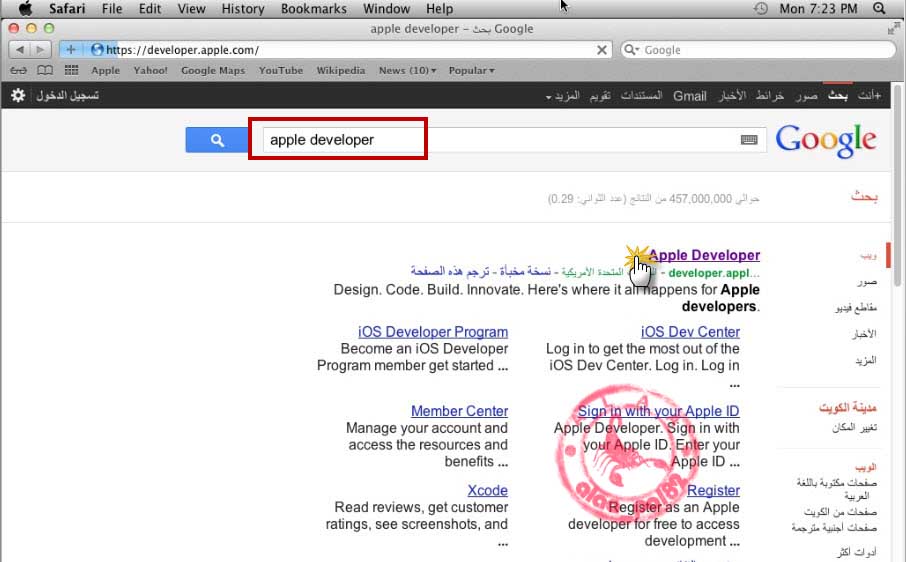Open the Yahoo! bookmark
The width and height of the screenshot is (906, 562).
click(x=150, y=70)
